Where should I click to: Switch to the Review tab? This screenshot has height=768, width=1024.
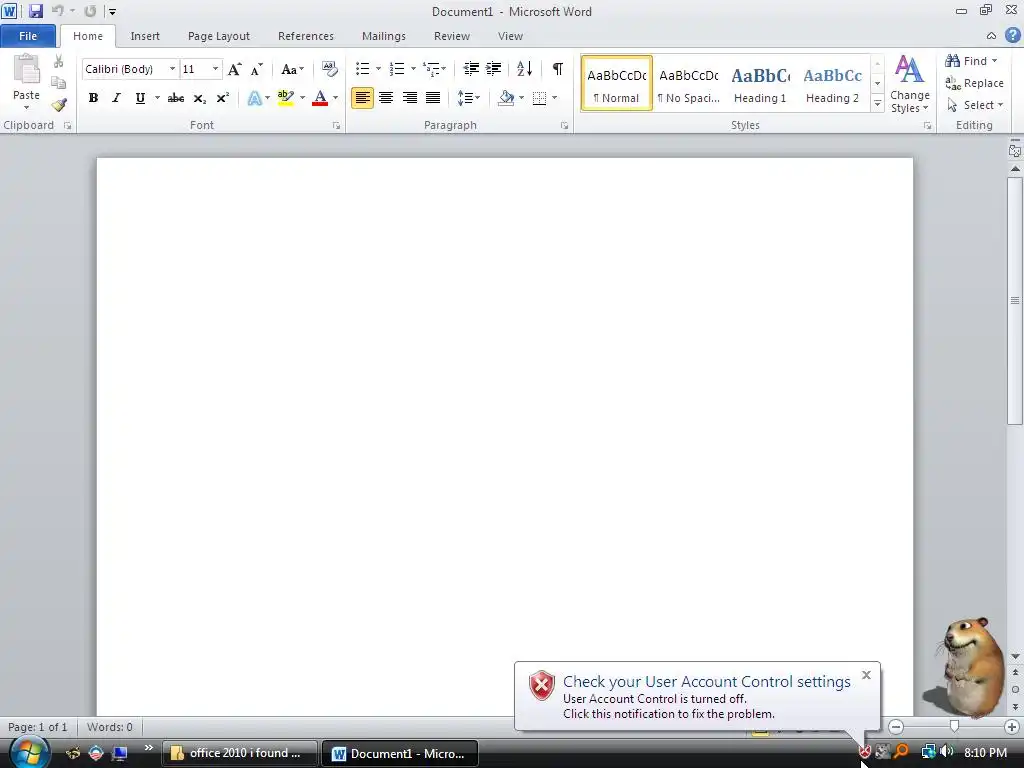pyautogui.click(x=452, y=36)
